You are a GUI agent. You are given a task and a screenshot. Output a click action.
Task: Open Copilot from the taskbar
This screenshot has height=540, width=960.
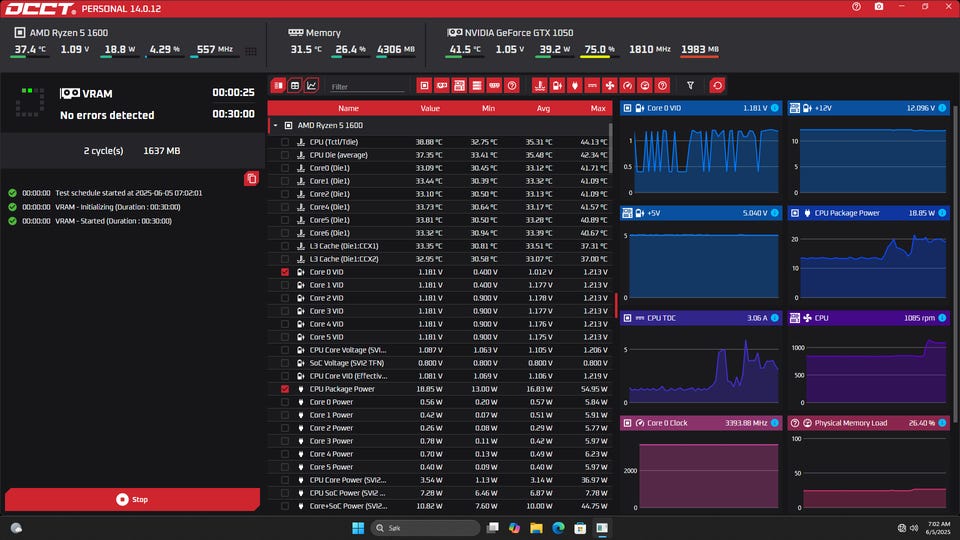tap(514, 528)
